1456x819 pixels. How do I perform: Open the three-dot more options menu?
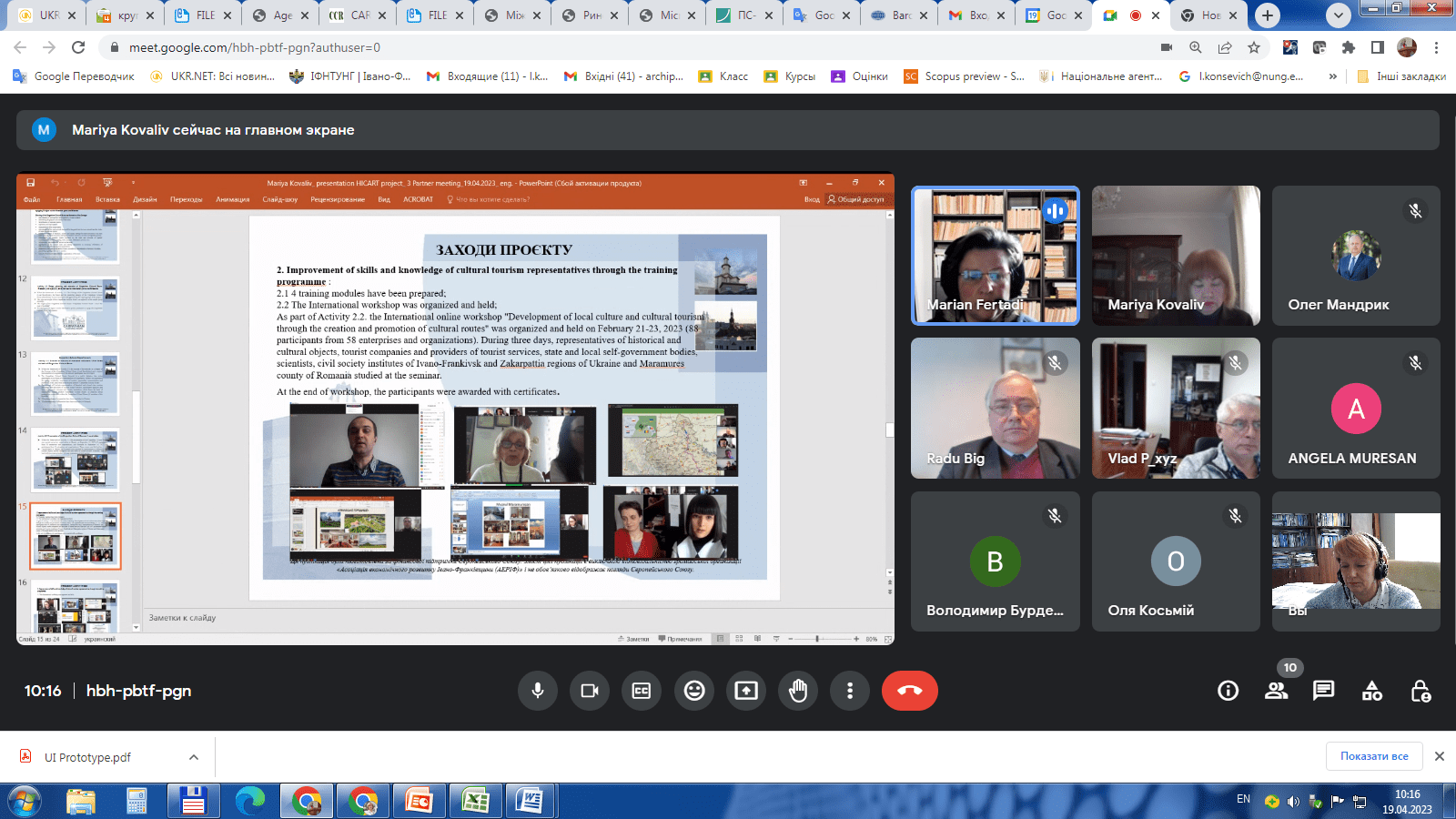point(850,691)
